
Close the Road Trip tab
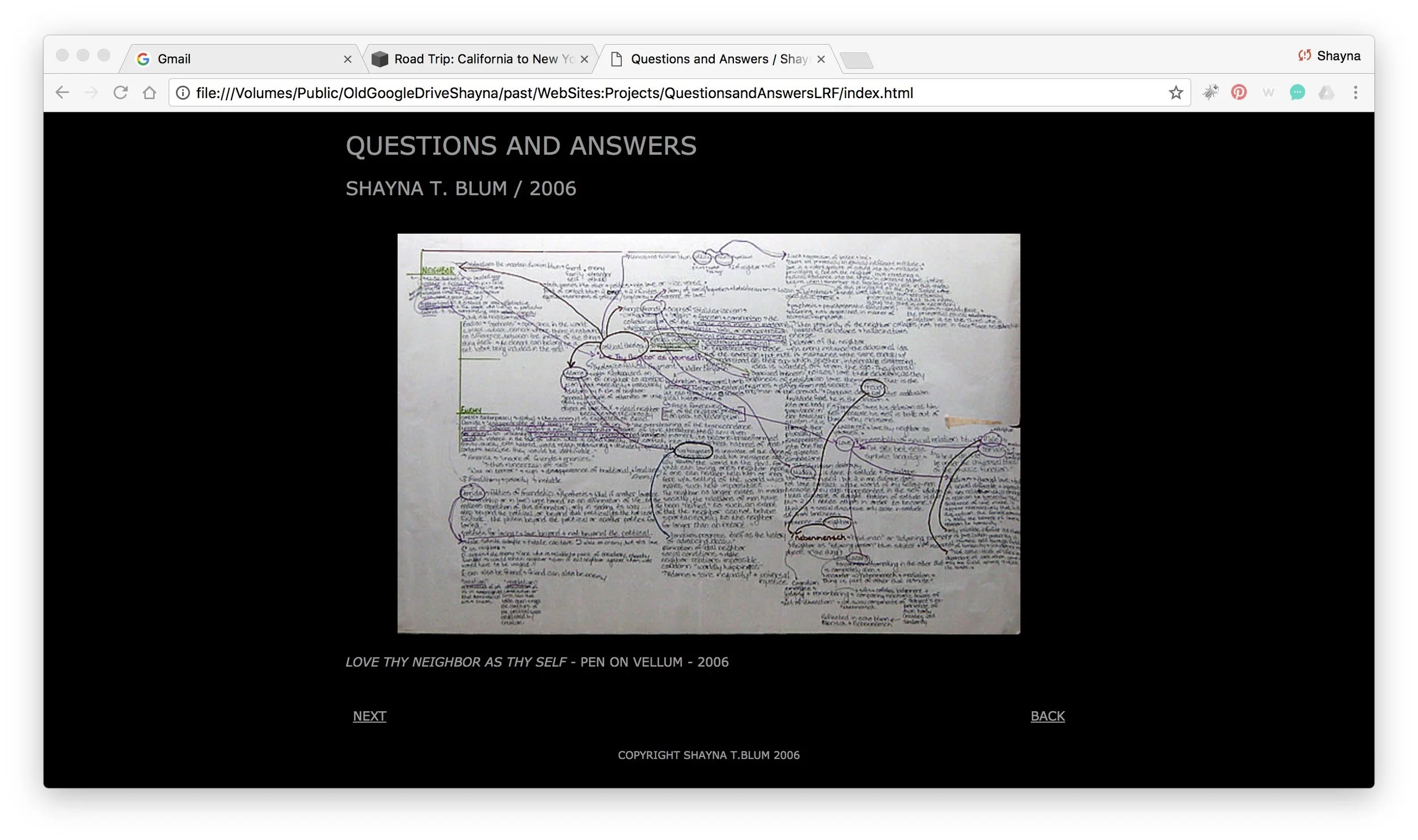click(x=584, y=59)
